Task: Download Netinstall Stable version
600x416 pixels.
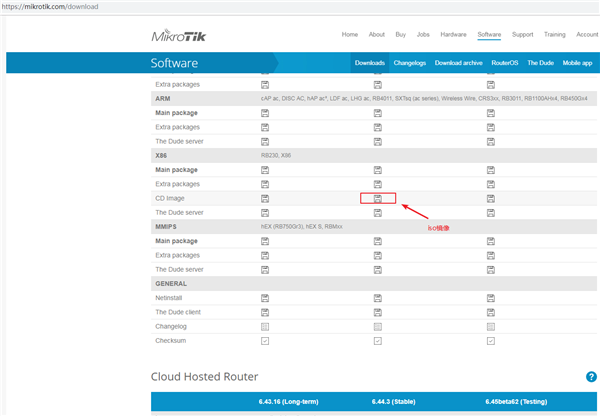Action: (x=378, y=298)
